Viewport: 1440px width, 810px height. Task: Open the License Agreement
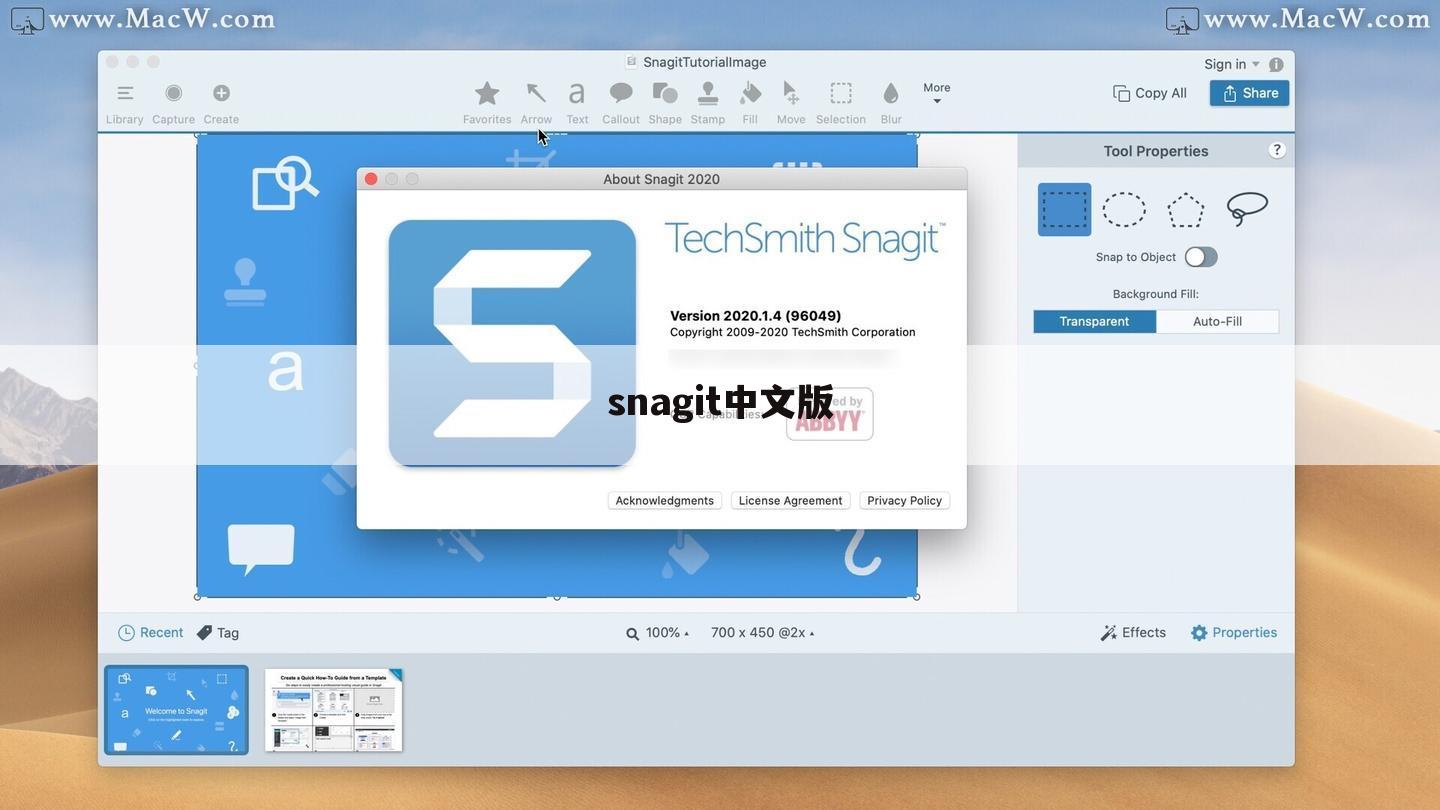click(791, 500)
